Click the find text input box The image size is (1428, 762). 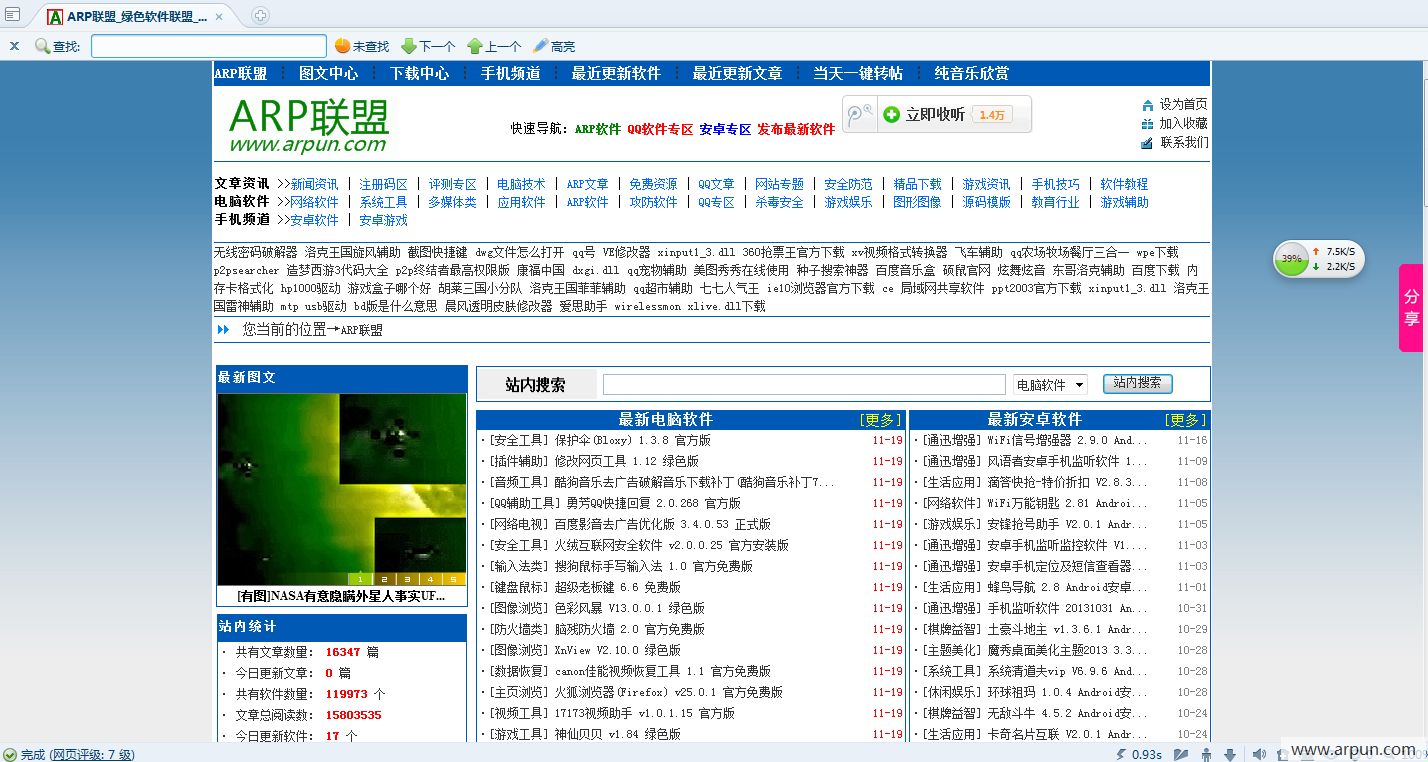coord(209,46)
